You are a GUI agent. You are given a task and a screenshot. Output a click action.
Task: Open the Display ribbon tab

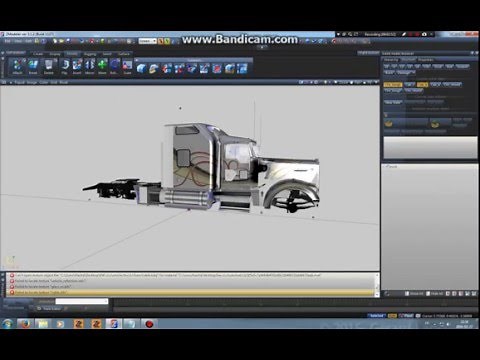(55, 54)
